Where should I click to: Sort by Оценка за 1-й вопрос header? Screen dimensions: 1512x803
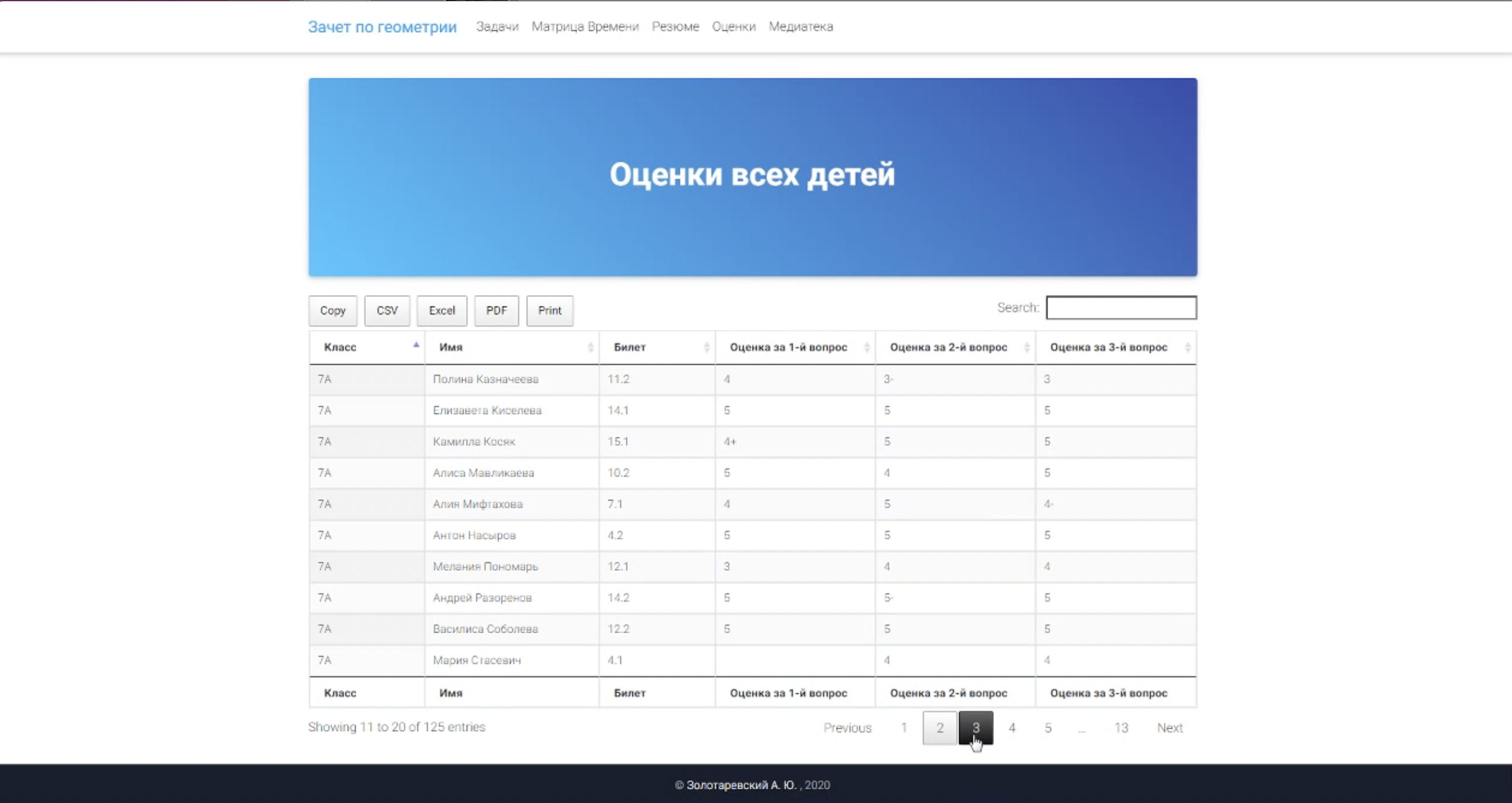[795, 347]
